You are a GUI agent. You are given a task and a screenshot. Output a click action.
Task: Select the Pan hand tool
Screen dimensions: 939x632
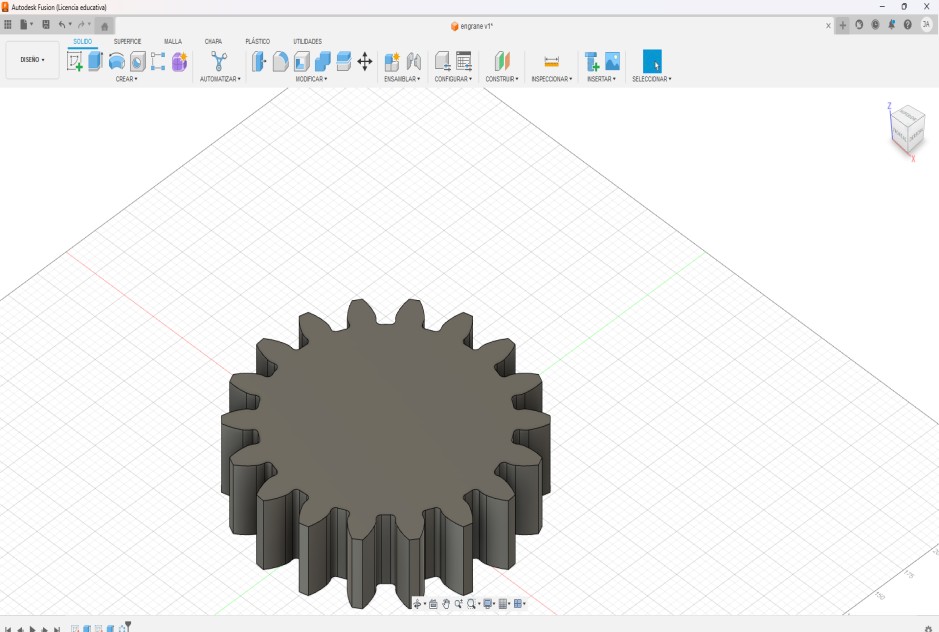click(446, 604)
